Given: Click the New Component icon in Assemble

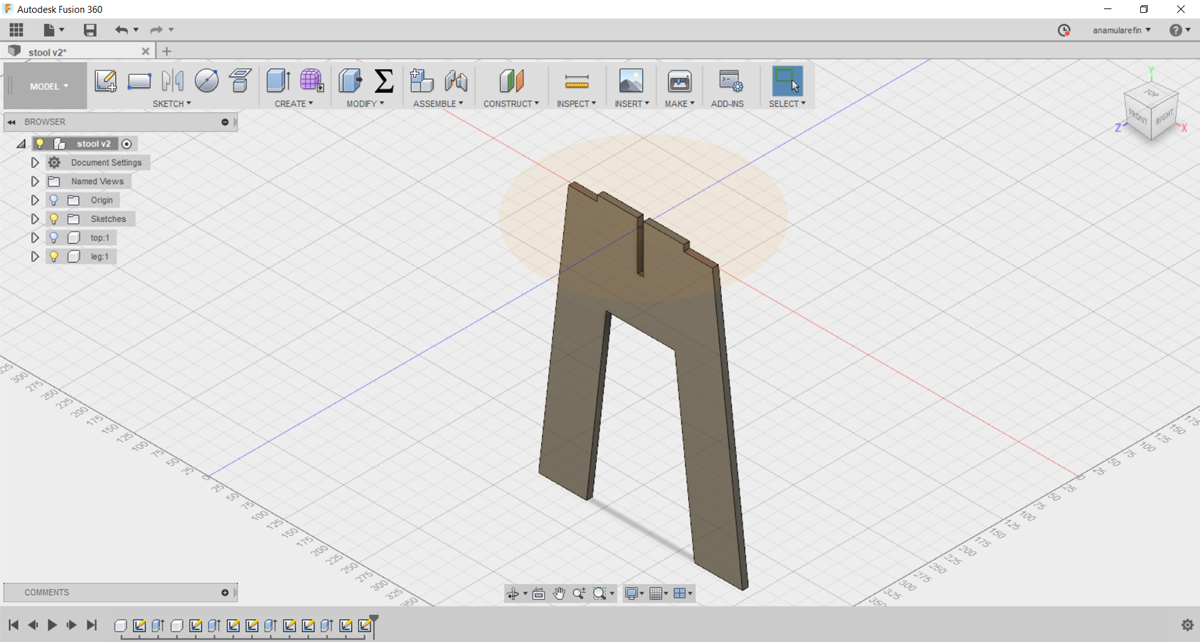Looking at the screenshot, I should [422, 81].
